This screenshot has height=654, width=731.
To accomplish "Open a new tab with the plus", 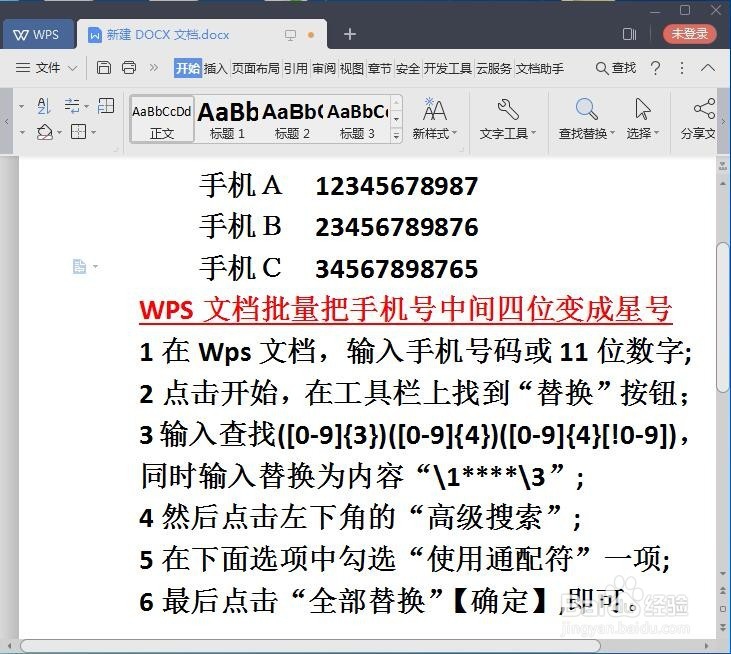I will (x=350, y=34).
